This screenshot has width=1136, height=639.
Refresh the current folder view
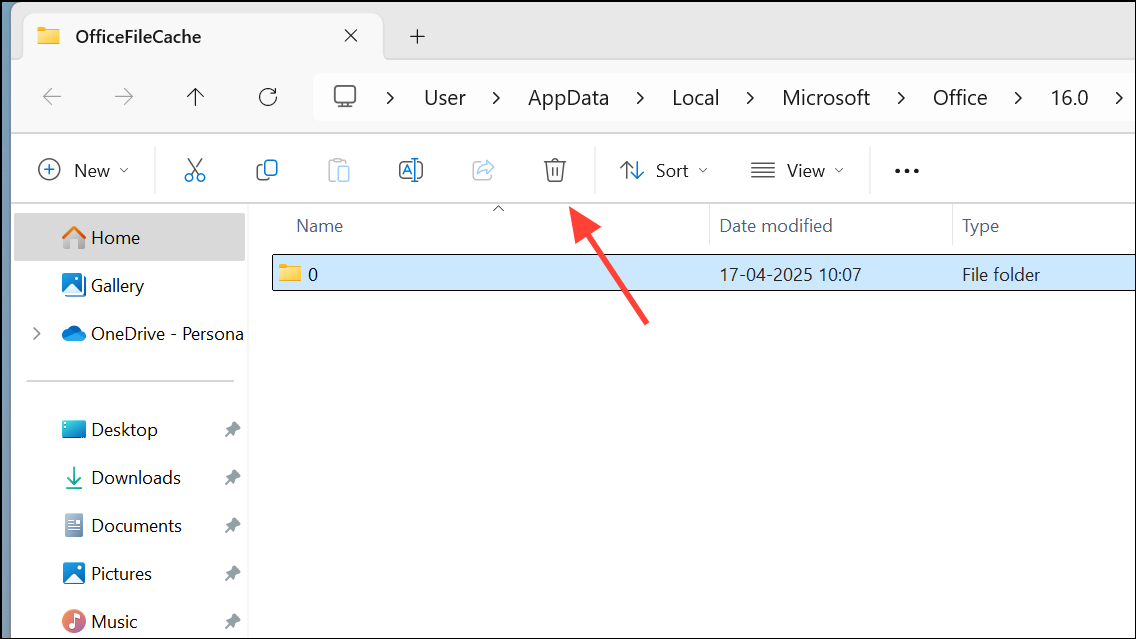coord(267,97)
